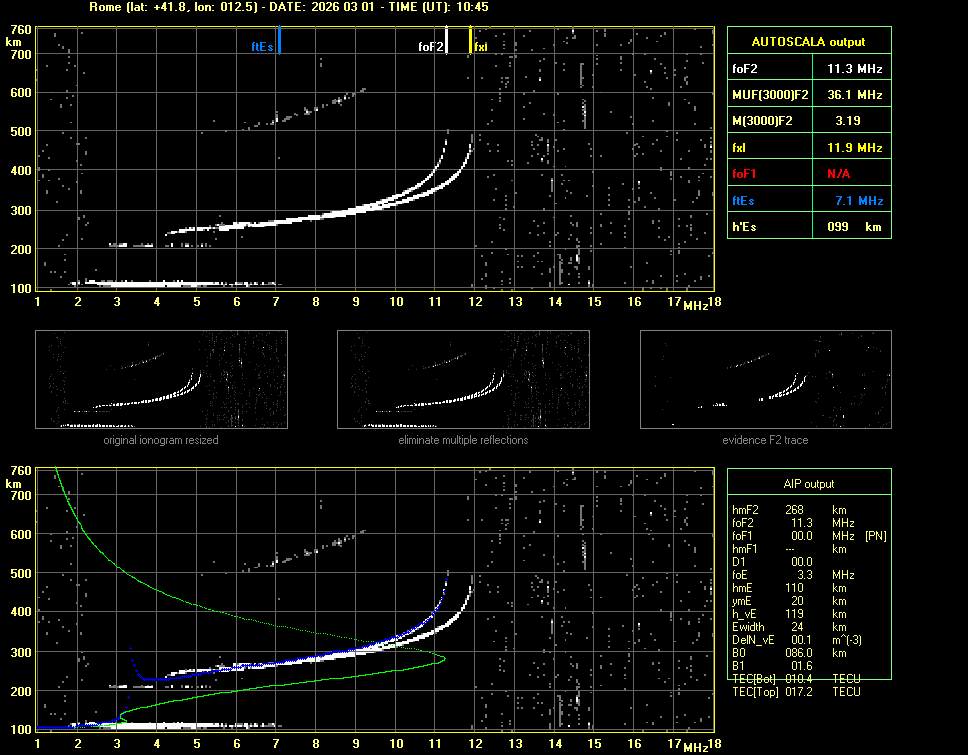Click the yellow fxI marker on top ionogram
The height and width of the screenshot is (755, 968).
point(470,41)
